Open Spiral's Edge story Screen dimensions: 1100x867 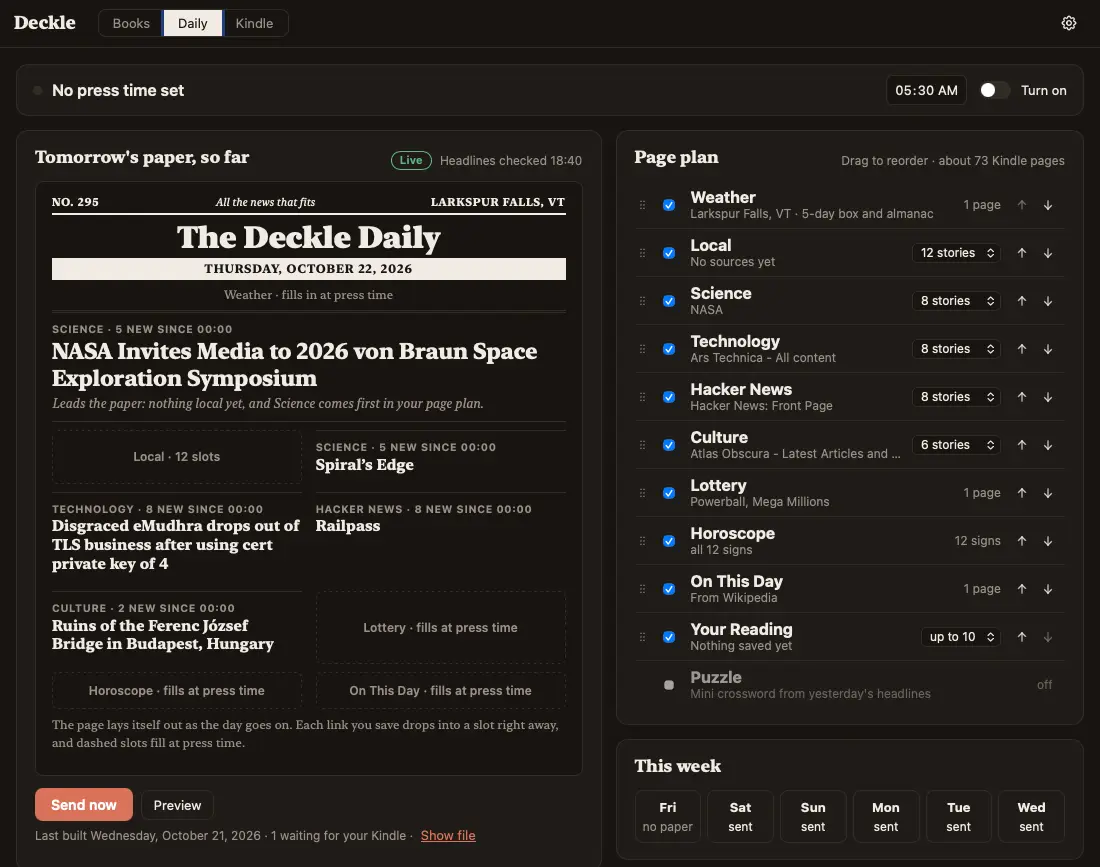coord(365,465)
